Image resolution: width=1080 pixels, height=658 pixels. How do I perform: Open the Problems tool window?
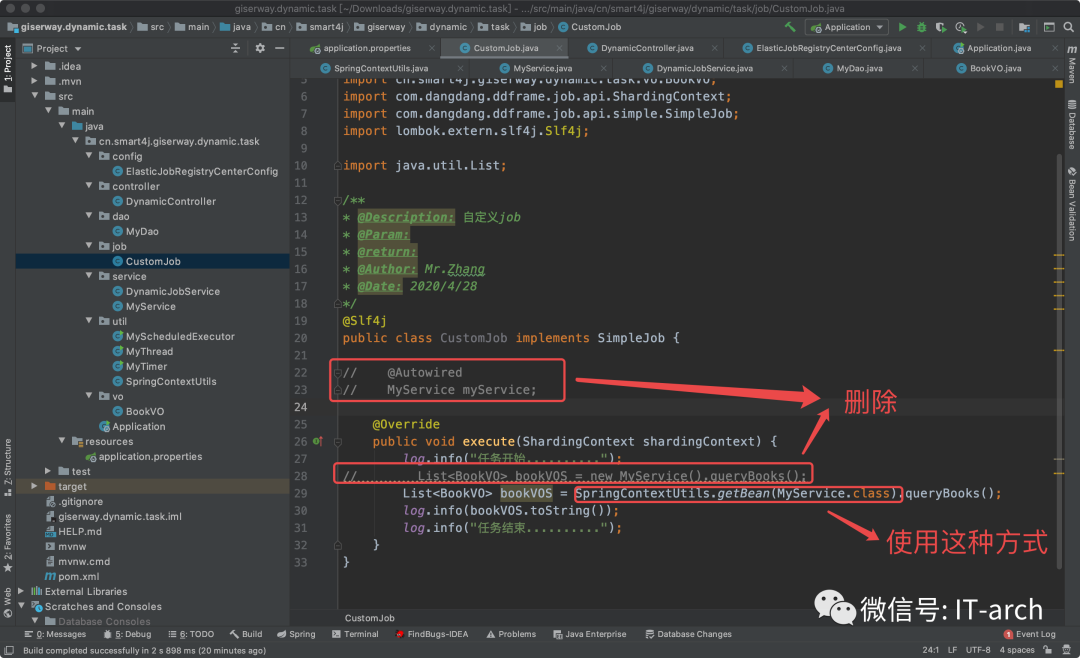tap(511, 634)
